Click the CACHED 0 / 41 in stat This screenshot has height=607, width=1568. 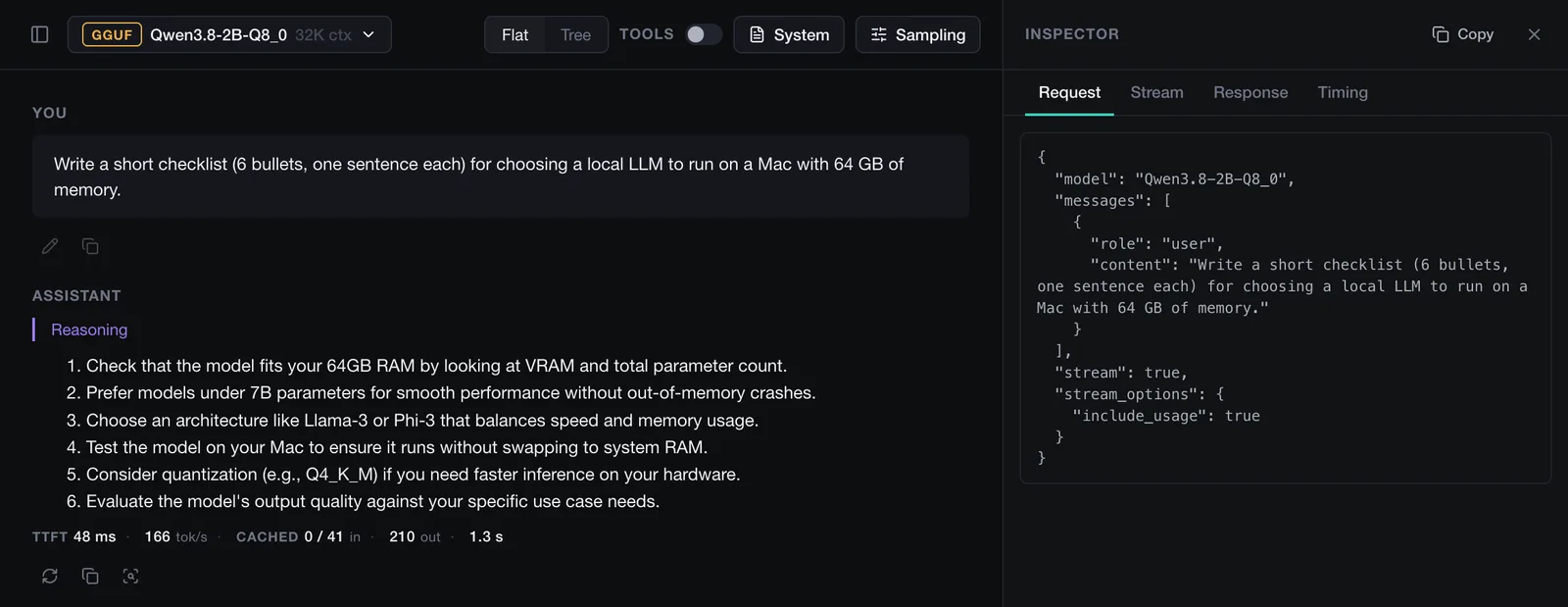(x=299, y=536)
